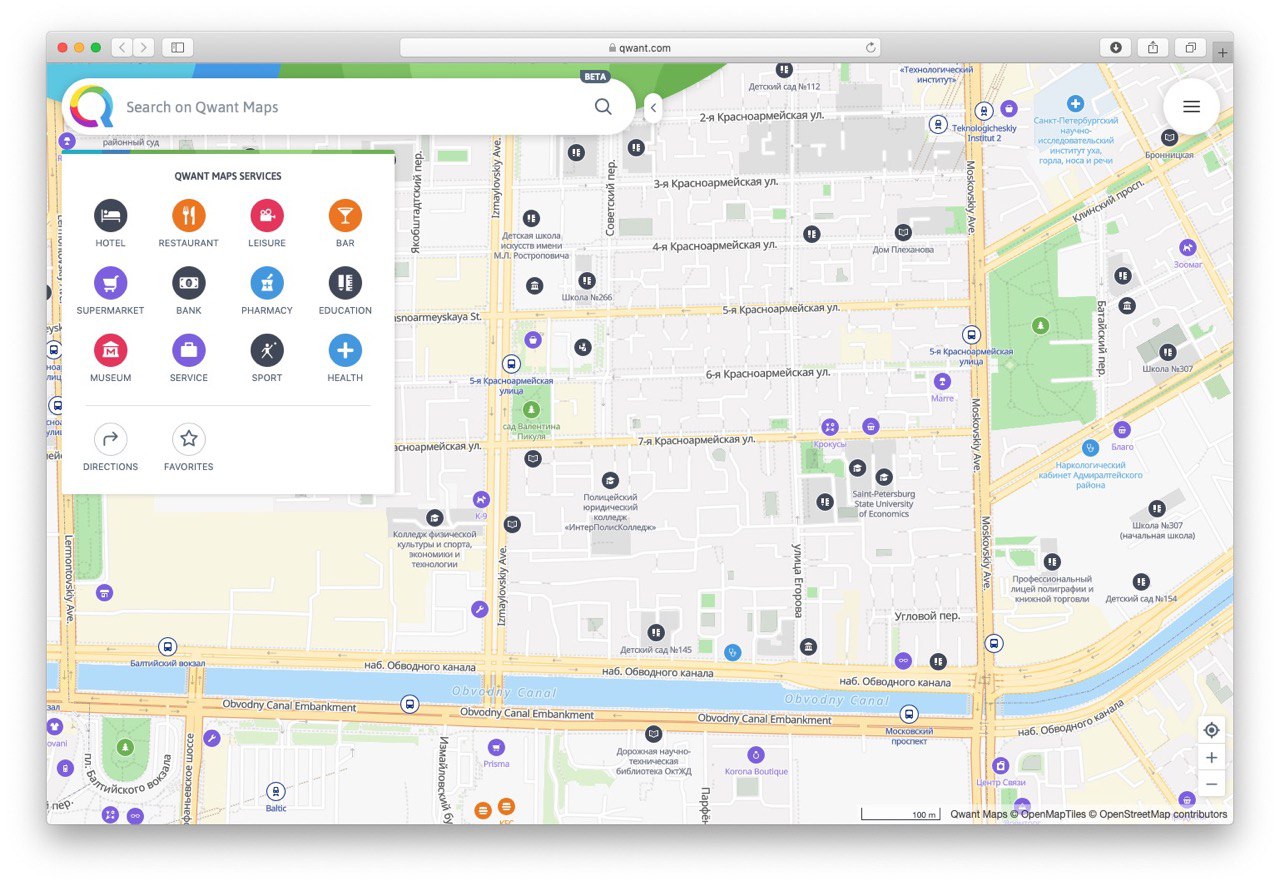Choose the Restaurant category icon
This screenshot has height=886, width=1280.
pos(188,215)
